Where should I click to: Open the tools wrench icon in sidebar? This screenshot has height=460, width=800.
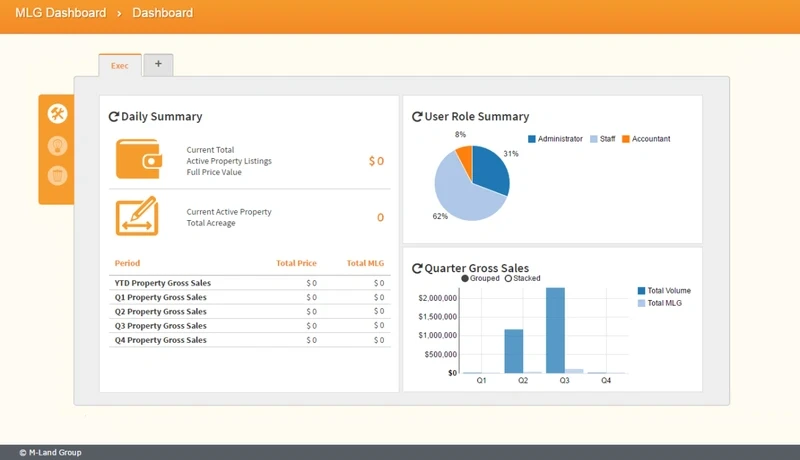click(57, 114)
